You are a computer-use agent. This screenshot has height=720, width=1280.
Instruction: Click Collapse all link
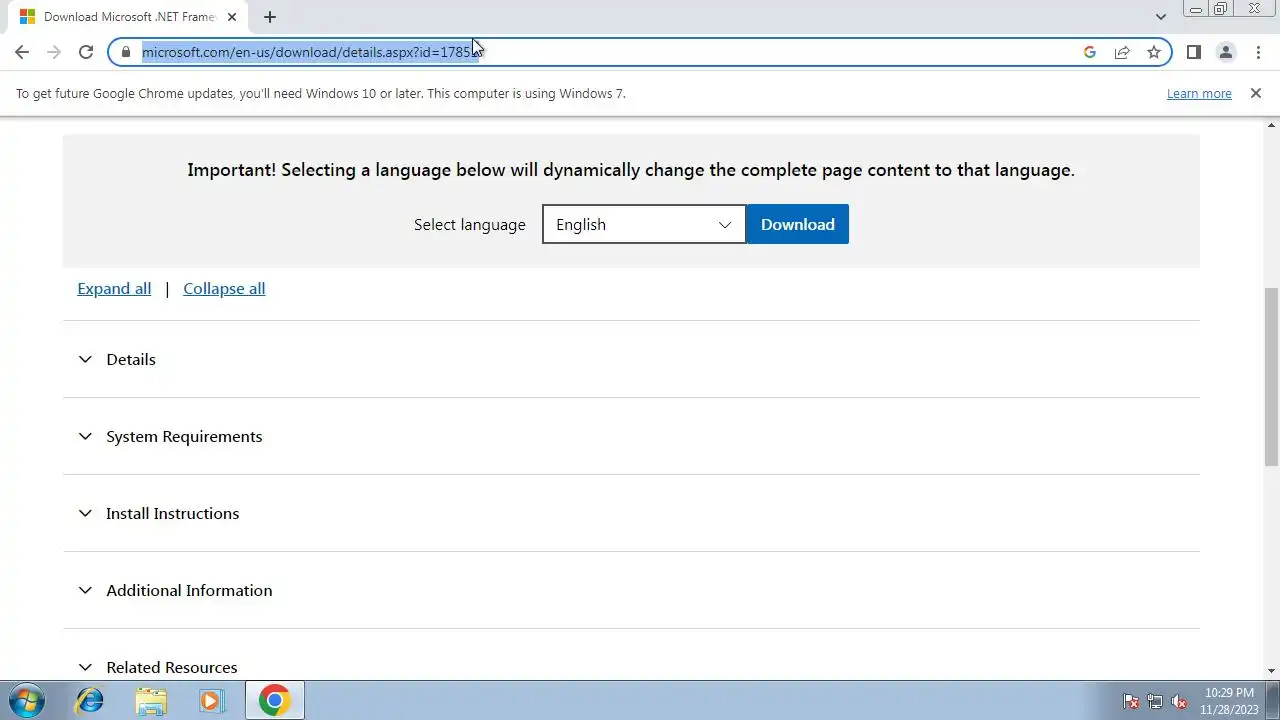[x=224, y=288]
